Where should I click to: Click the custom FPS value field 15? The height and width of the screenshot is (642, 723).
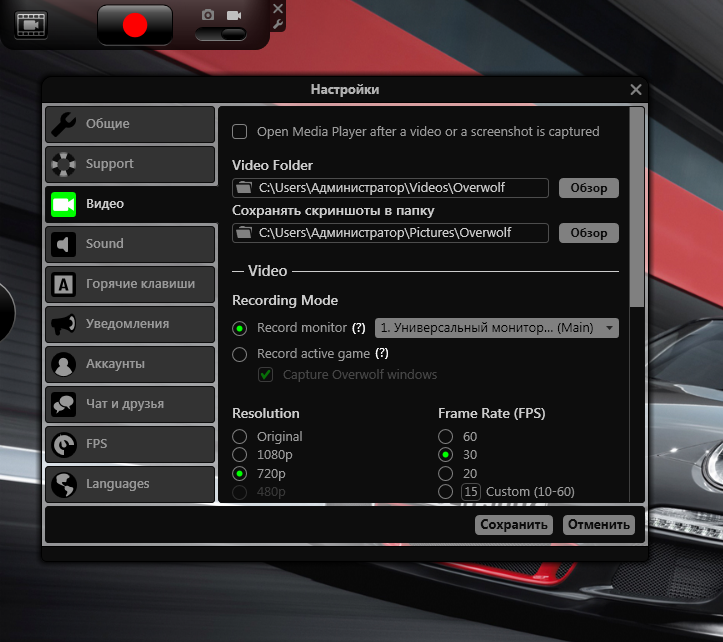(x=471, y=492)
